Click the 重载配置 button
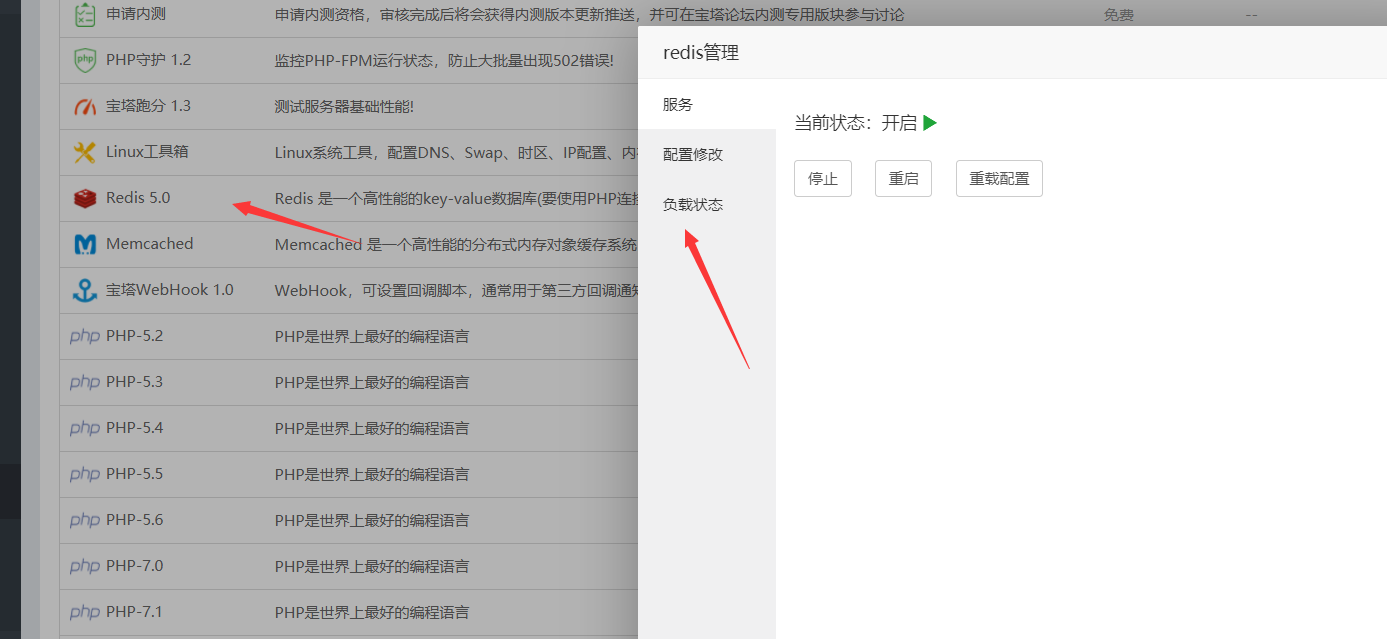The image size is (1387, 639). click(x=999, y=178)
